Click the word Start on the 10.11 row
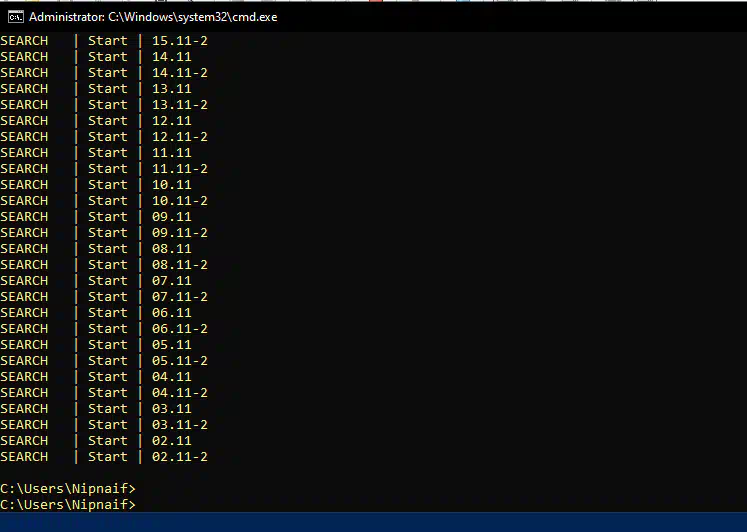The width and height of the screenshot is (747, 532). (x=108, y=185)
